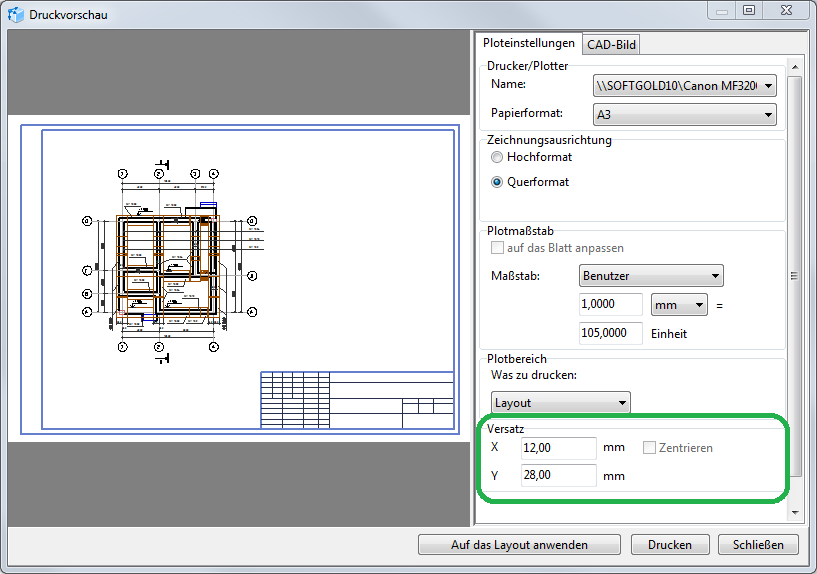This screenshot has height=574, width=817.
Task: Minimize the print preview window
Action: (x=721, y=10)
